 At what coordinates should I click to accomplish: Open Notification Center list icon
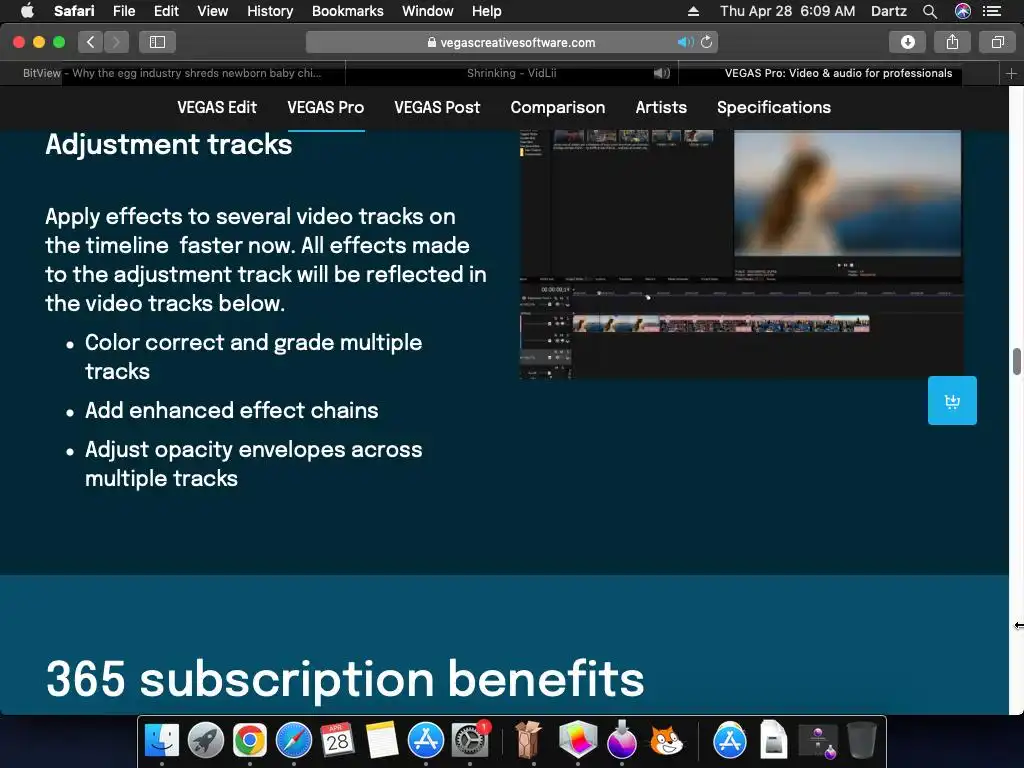pos(992,11)
